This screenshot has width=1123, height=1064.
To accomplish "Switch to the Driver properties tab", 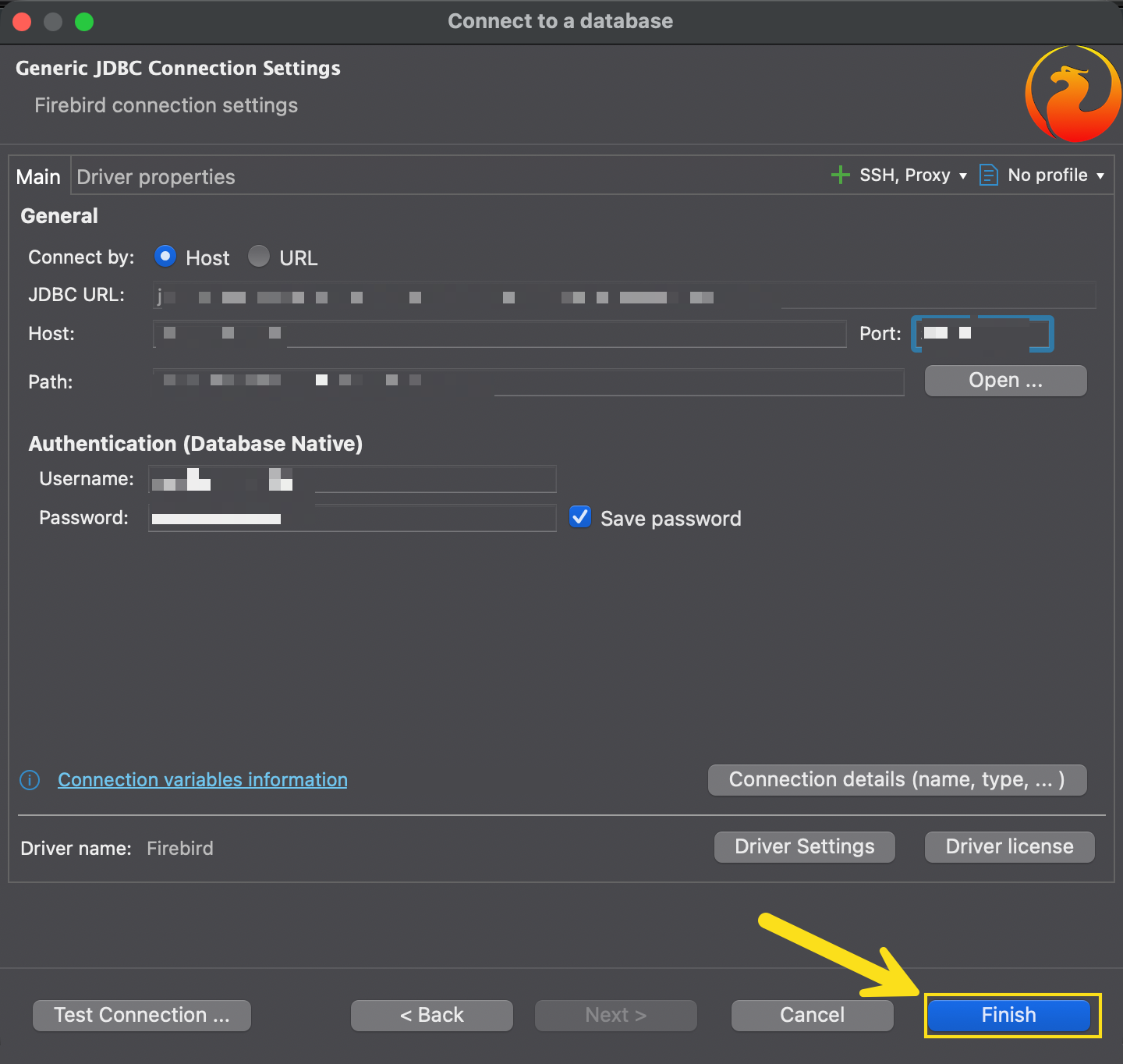I will coord(156,177).
